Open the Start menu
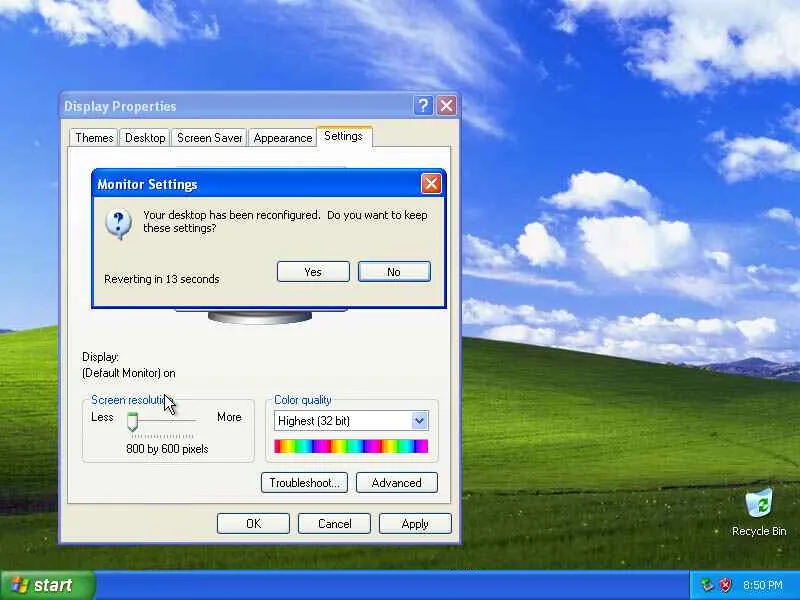The height and width of the screenshot is (600, 800). pyautogui.click(x=47, y=585)
